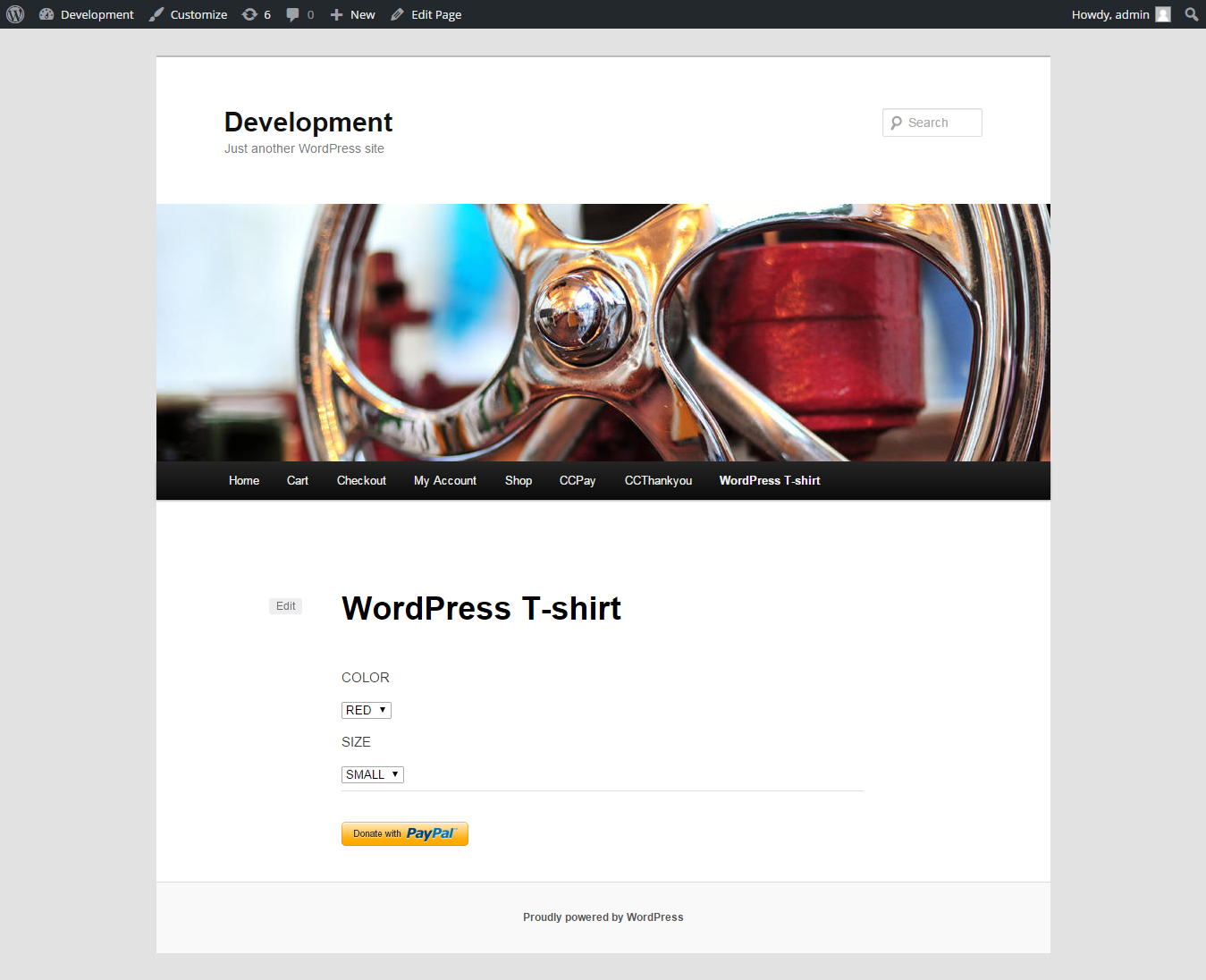Image resolution: width=1206 pixels, height=980 pixels.
Task: Click the pencil icon beside Edit Page
Action: (x=397, y=14)
